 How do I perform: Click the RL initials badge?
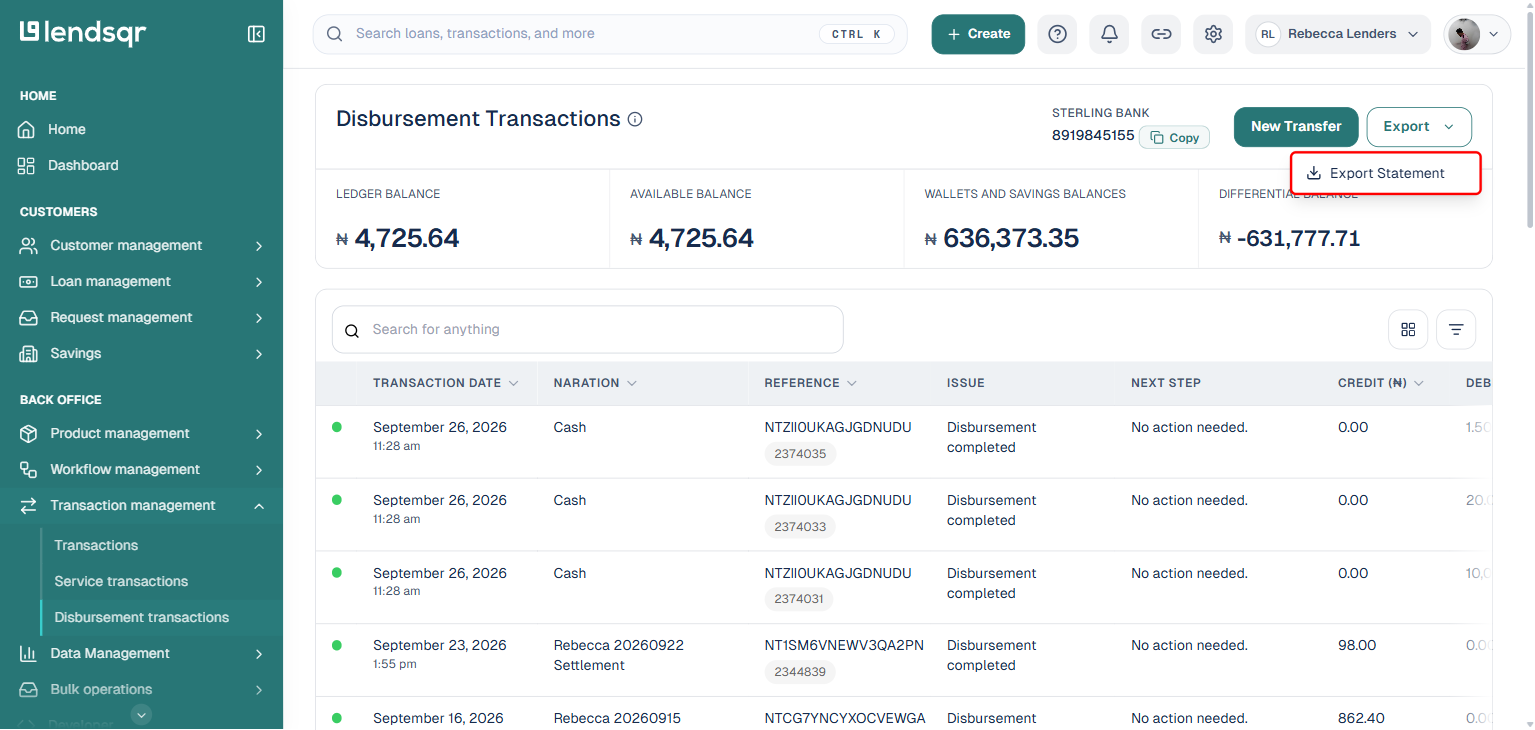pyautogui.click(x=1268, y=34)
